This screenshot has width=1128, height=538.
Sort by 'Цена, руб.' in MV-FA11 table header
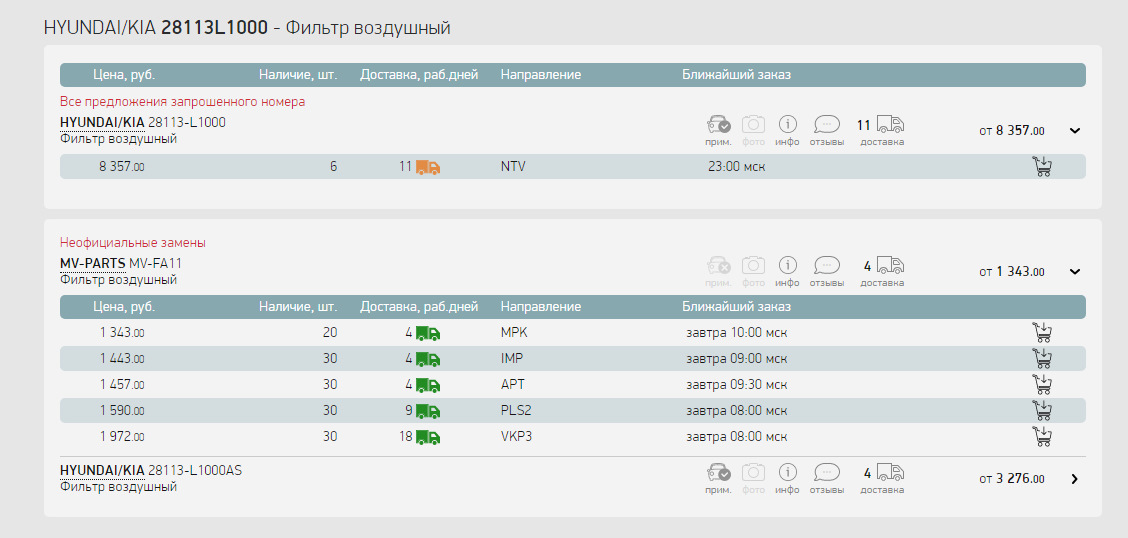[x=124, y=307]
